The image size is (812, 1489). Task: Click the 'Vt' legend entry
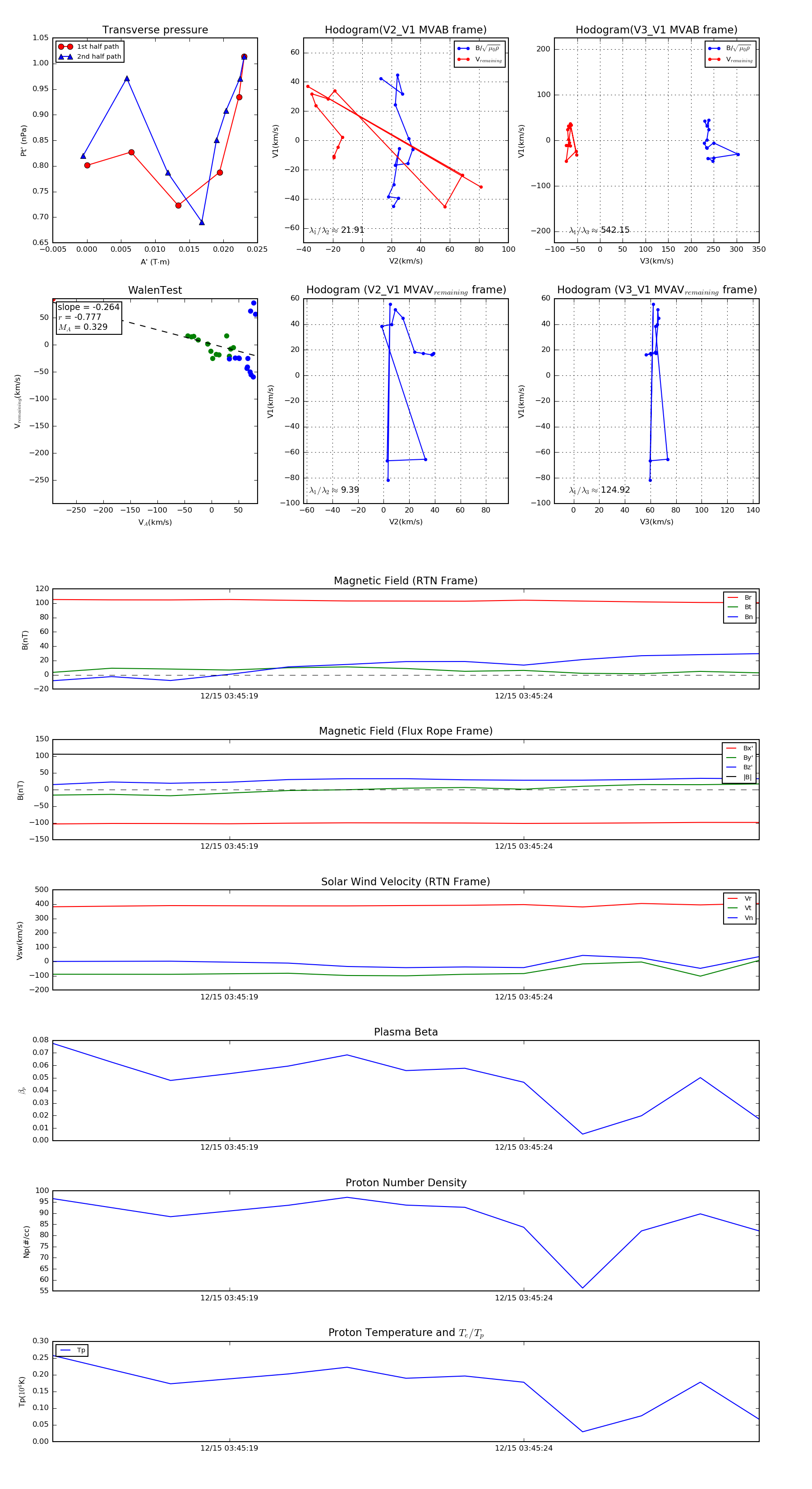pyautogui.click(x=740, y=908)
